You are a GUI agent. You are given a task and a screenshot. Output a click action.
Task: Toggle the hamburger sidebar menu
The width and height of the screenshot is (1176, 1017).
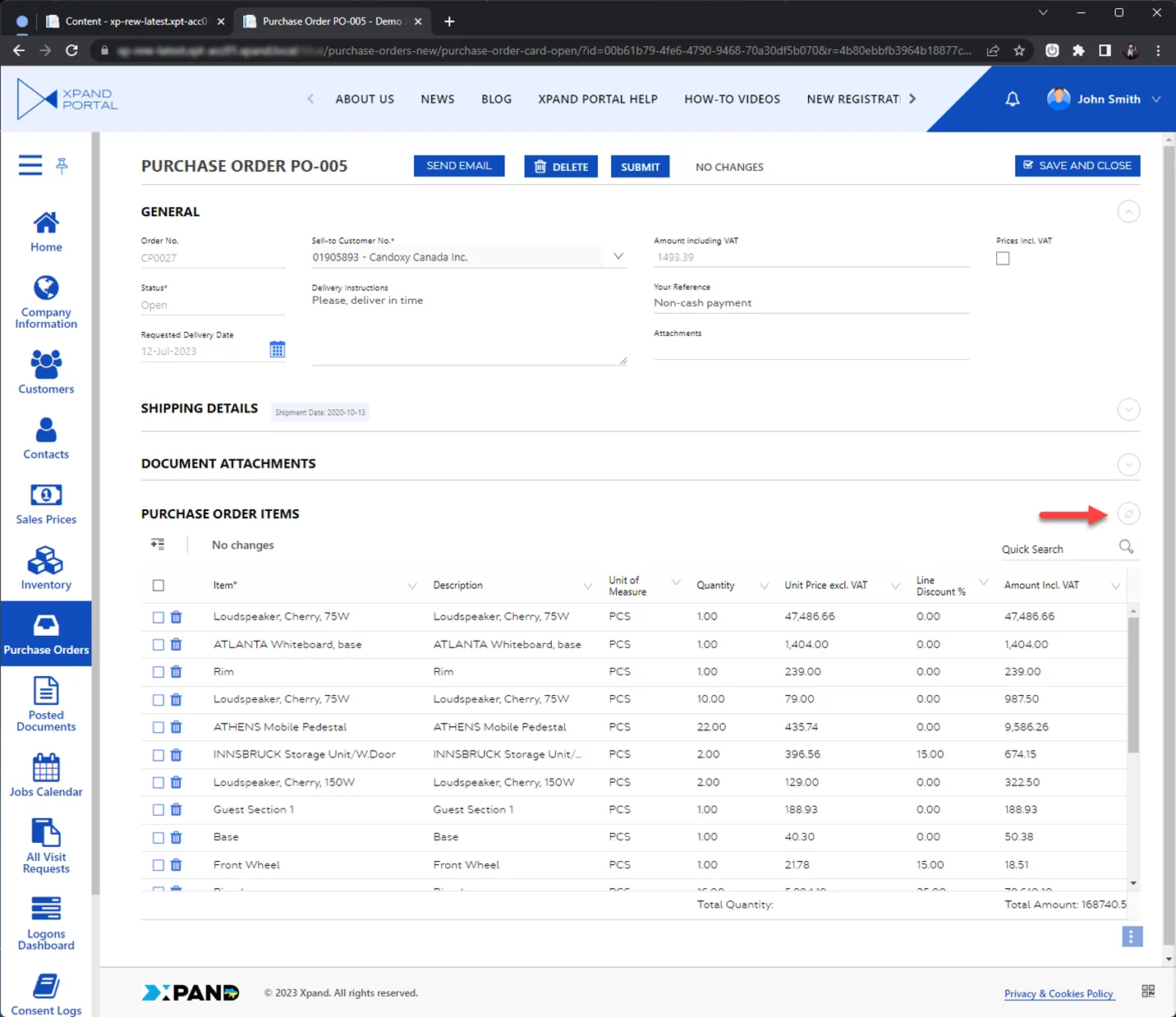click(x=30, y=166)
